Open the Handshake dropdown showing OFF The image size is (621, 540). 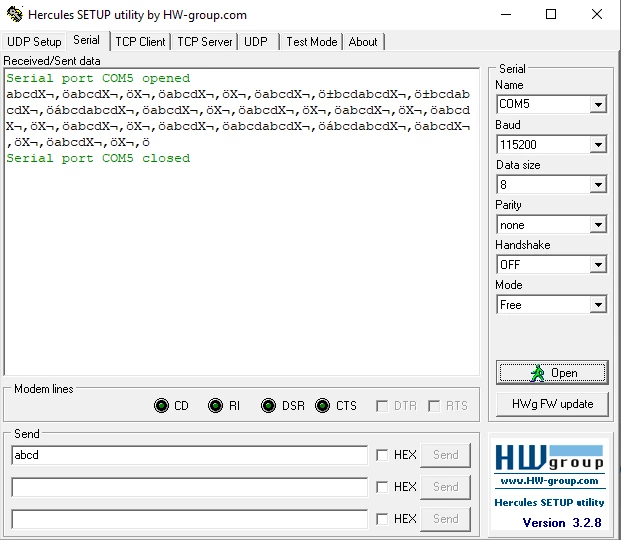pos(598,265)
